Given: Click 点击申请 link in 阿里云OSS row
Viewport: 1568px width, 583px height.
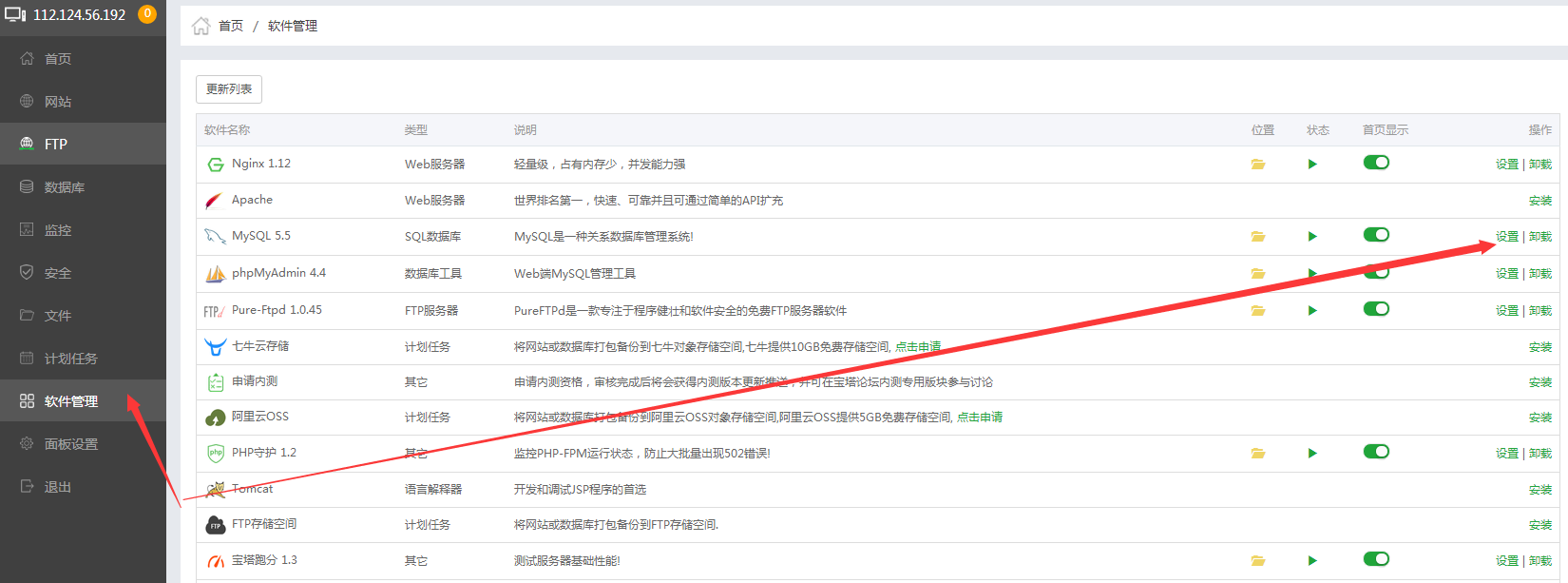Looking at the screenshot, I should click(979, 418).
